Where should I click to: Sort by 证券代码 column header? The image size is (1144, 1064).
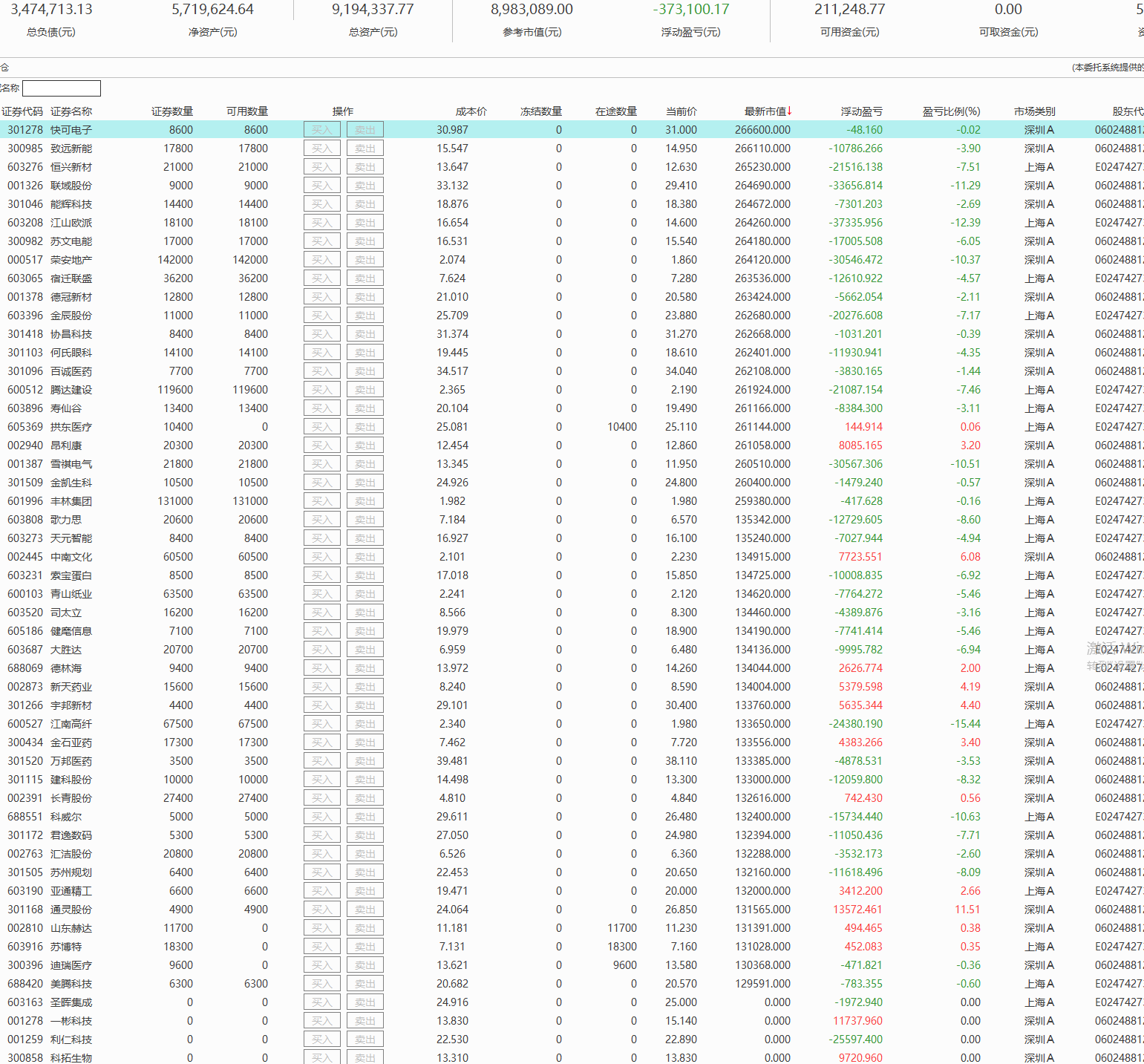(x=22, y=111)
